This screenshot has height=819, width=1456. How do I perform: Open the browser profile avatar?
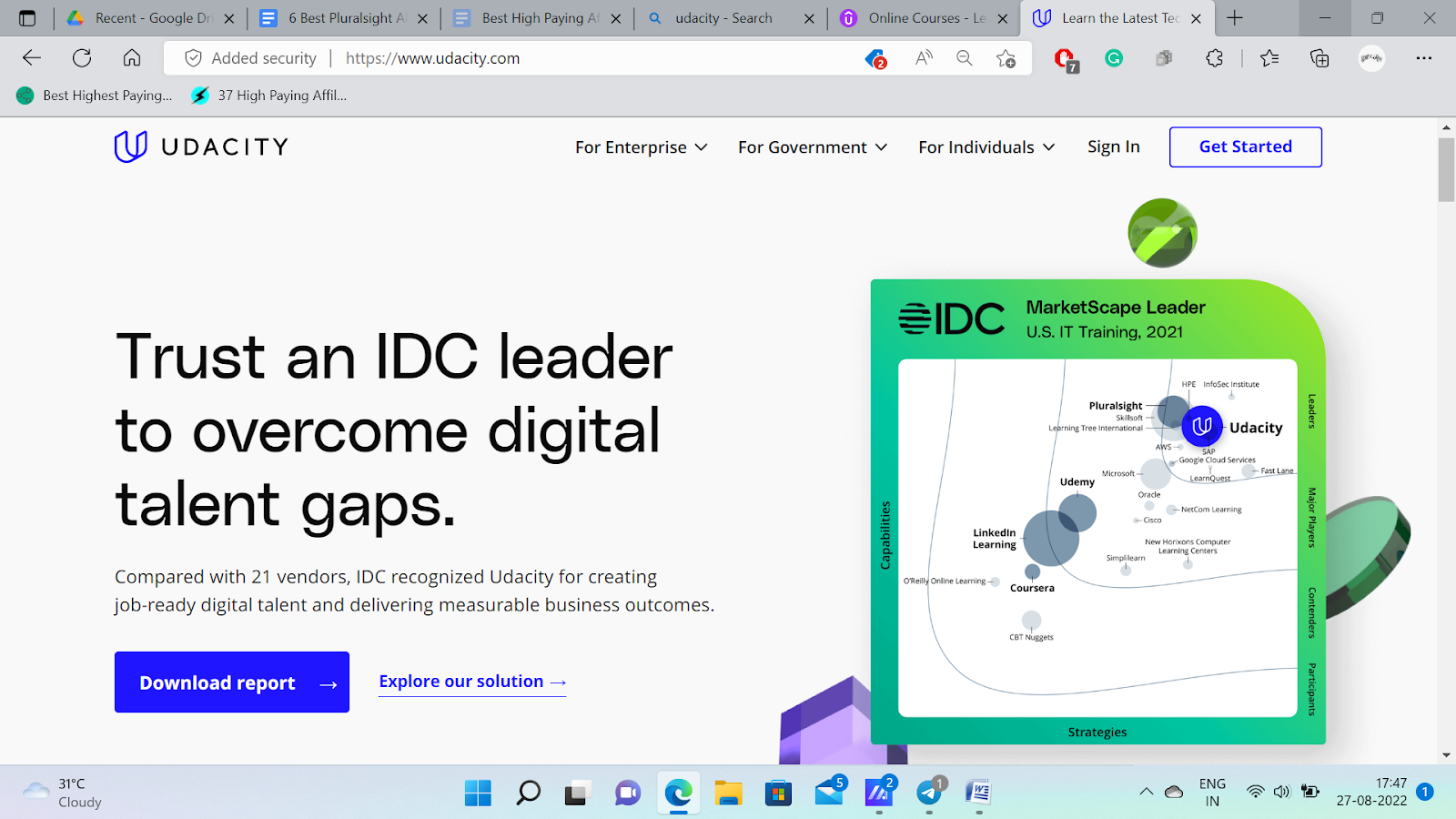[x=1371, y=58]
